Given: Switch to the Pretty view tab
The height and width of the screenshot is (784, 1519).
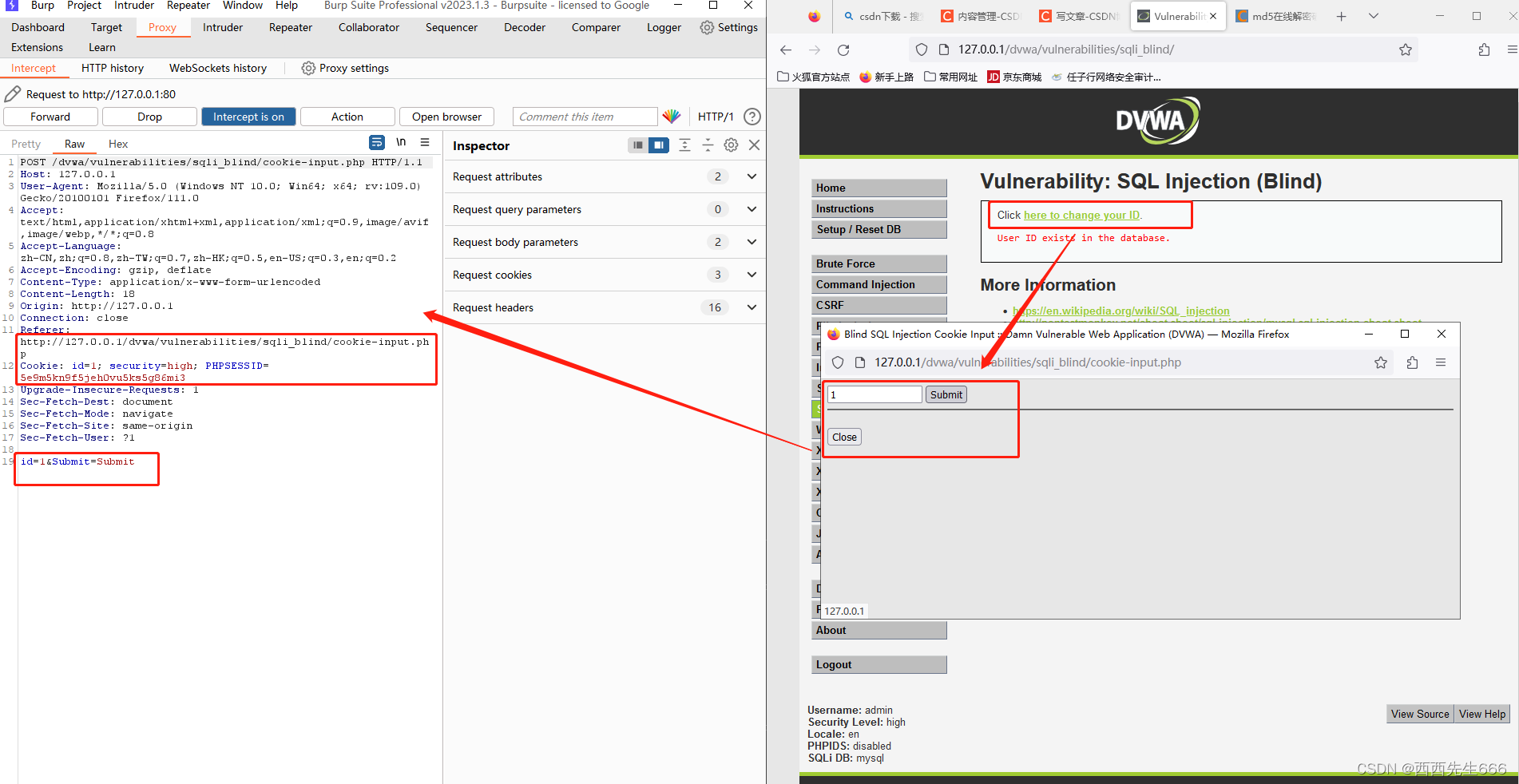Looking at the screenshot, I should click(26, 144).
